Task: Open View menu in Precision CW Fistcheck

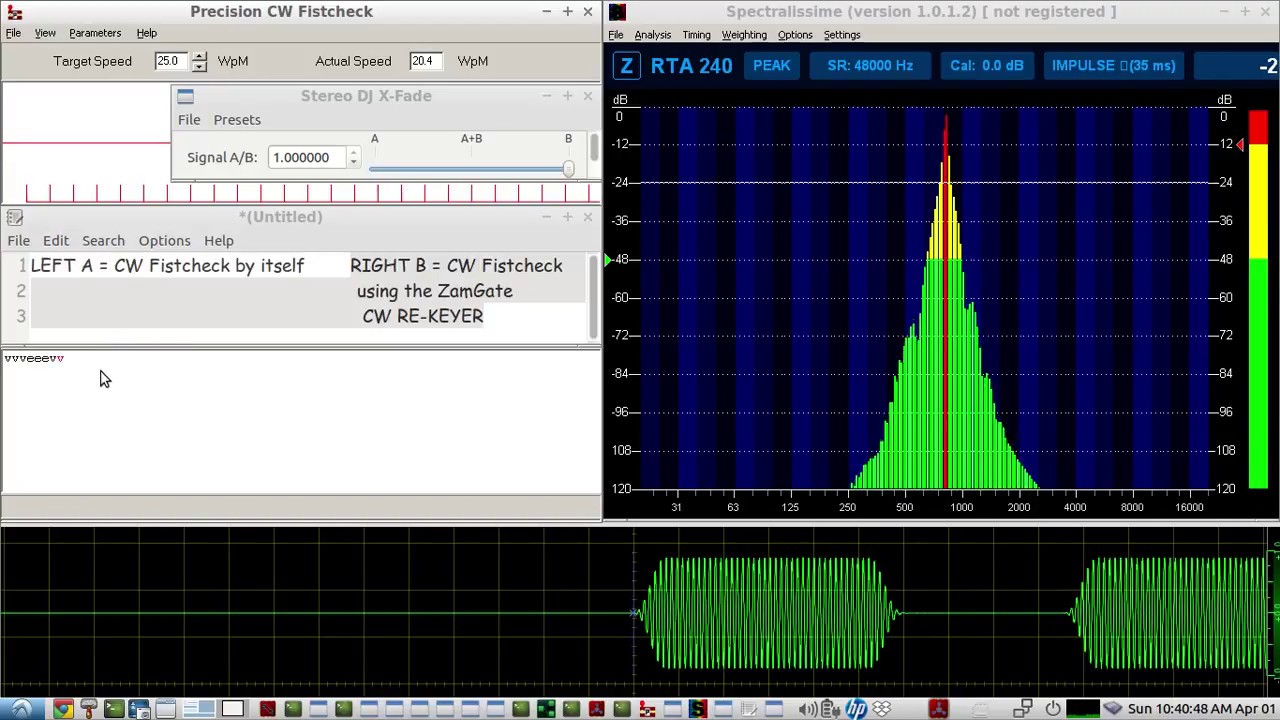Action: pos(45,33)
